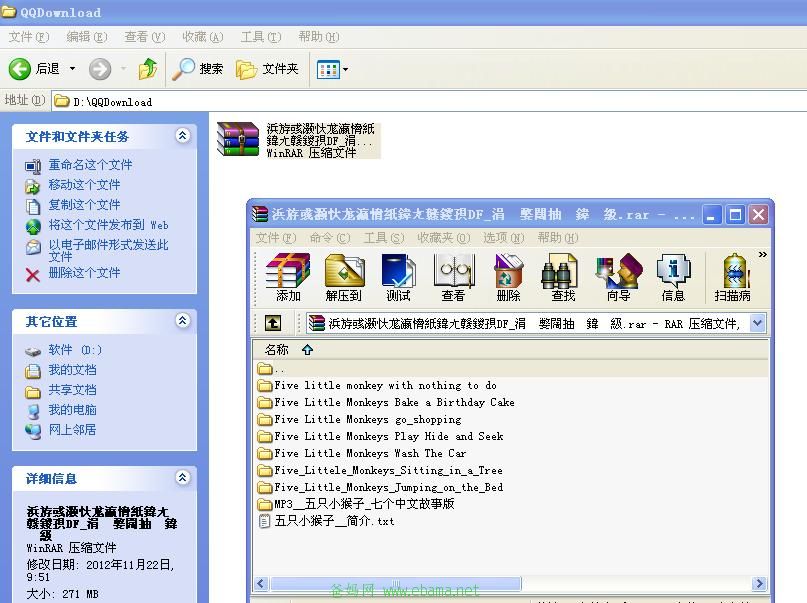The image size is (807, 603).
Task: Collapse the 详细信息 panel
Action: (183, 477)
